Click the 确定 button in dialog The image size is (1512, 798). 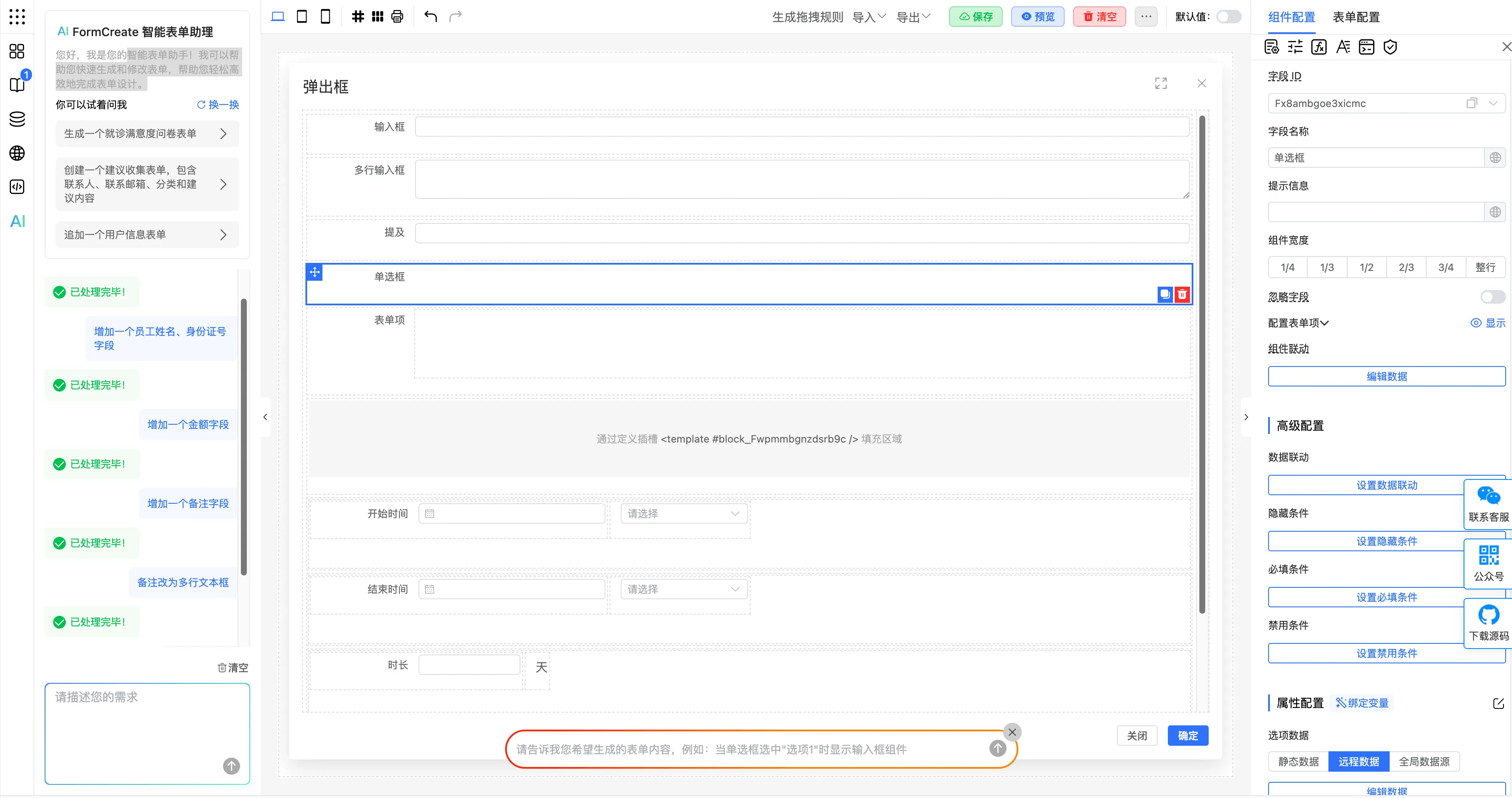[x=1187, y=735]
